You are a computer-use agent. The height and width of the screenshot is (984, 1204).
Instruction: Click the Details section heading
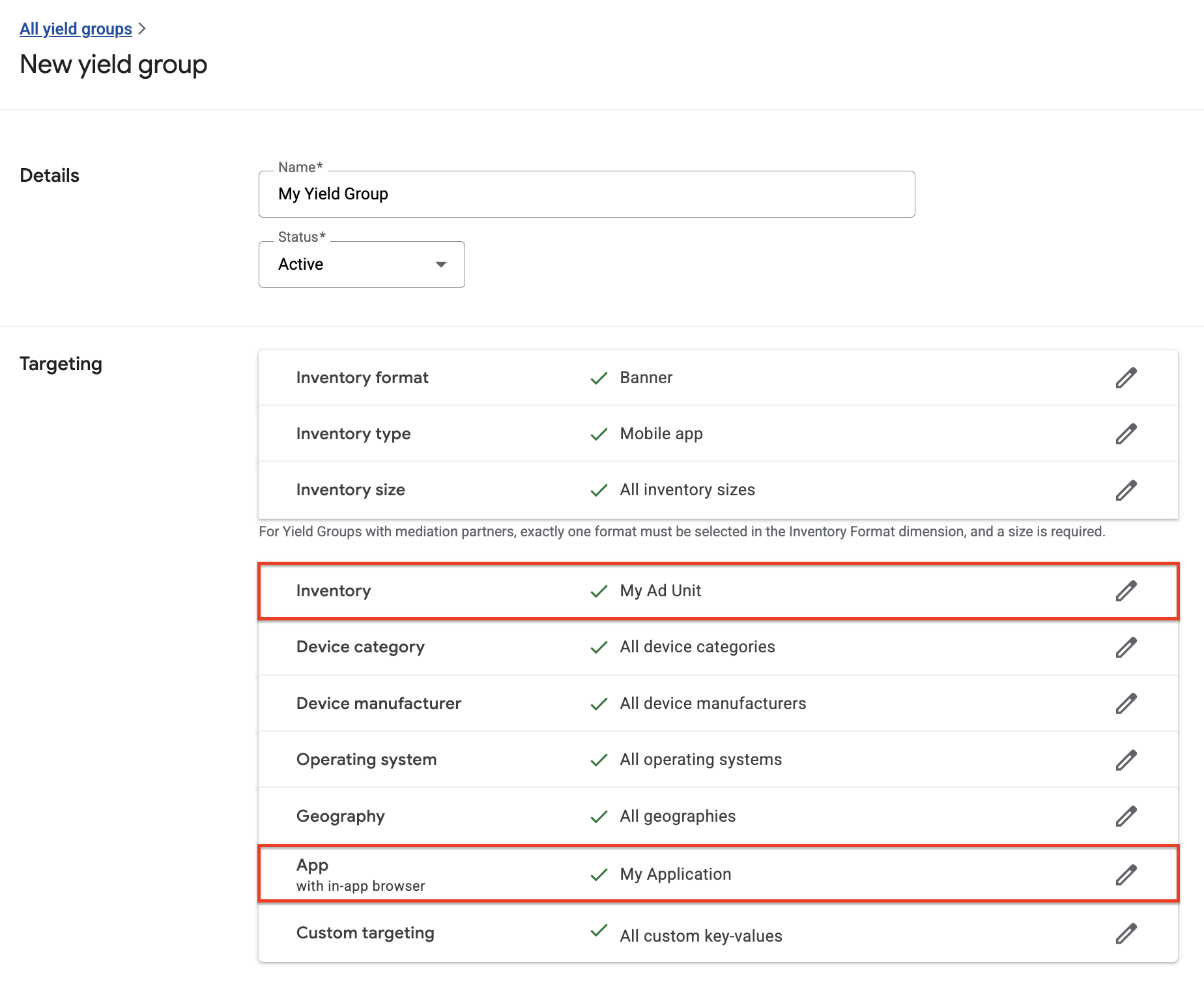pos(50,176)
